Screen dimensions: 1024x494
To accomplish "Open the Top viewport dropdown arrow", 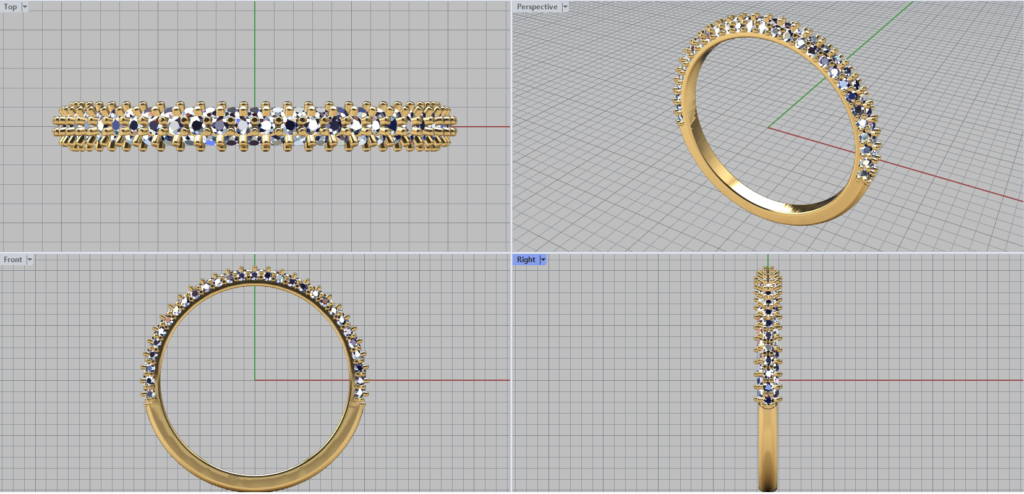I will coord(25,7).
